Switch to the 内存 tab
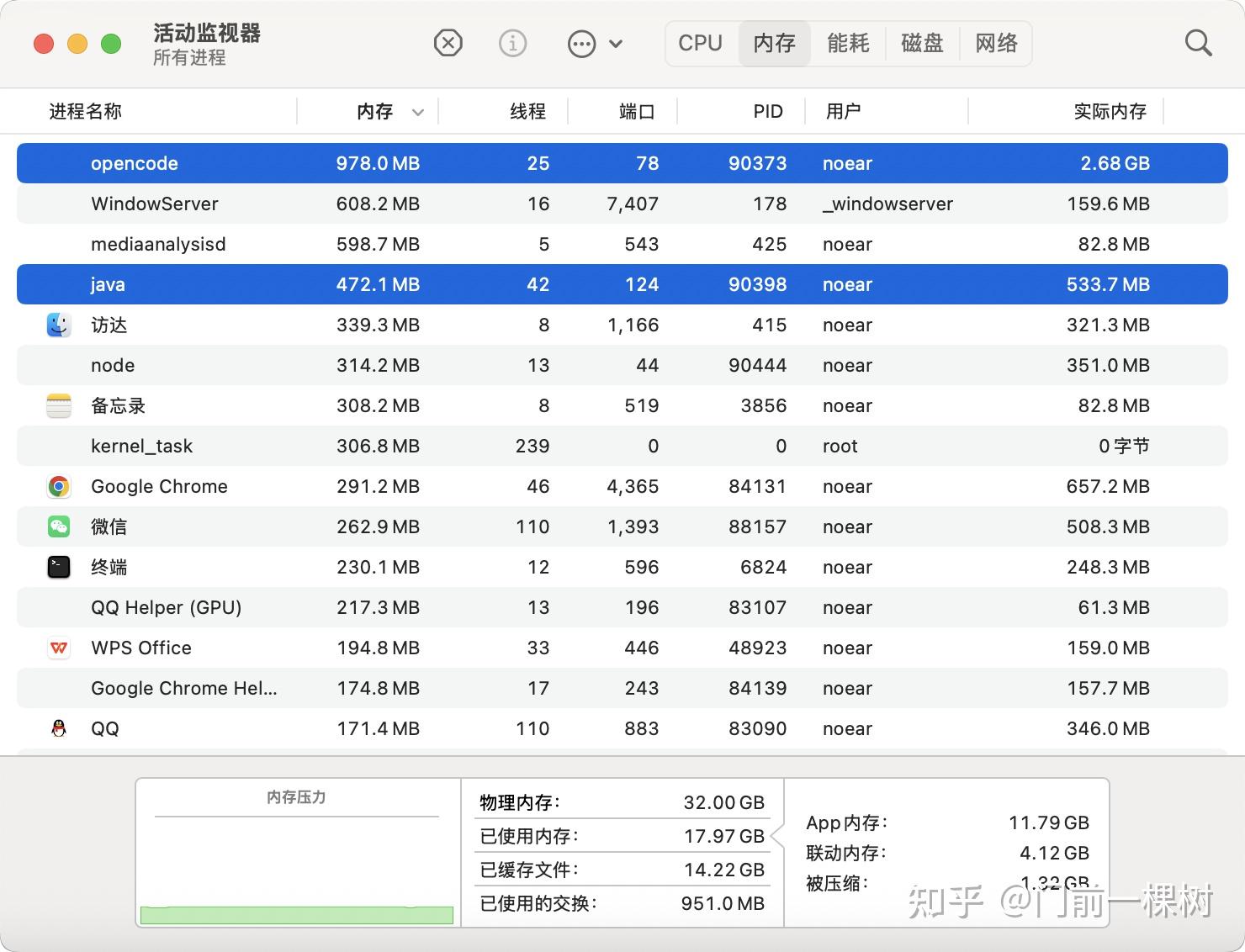This screenshot has width=1245, height=952. [775, 43]
